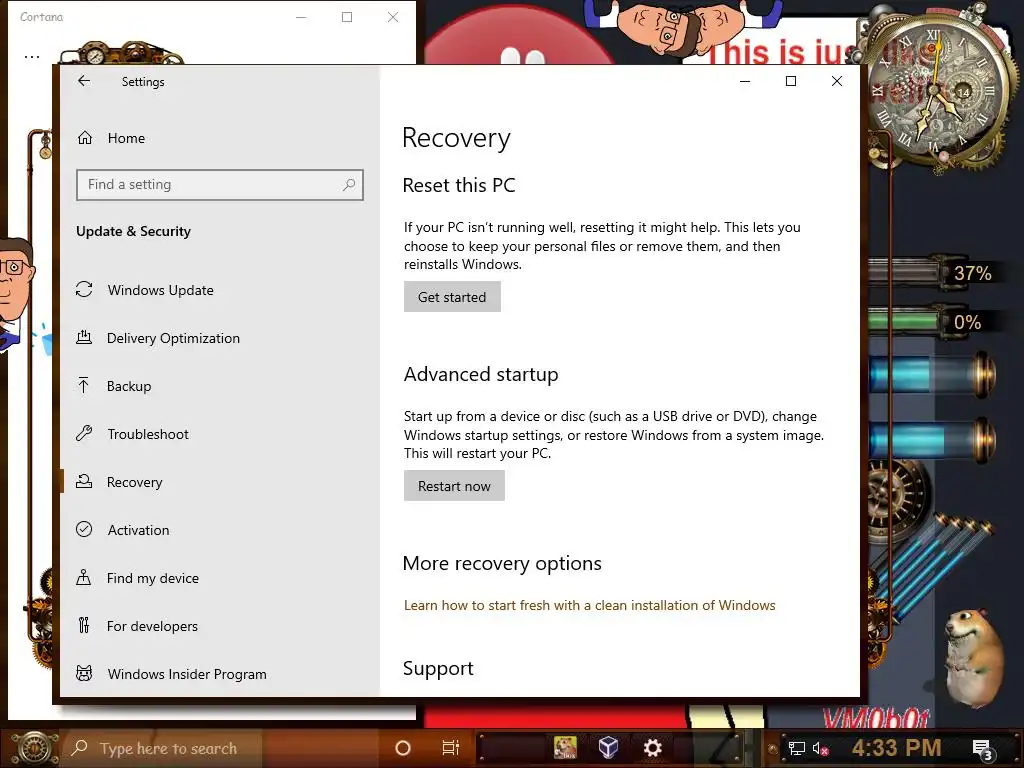Click the muted volume icon in tray
Image resolution: width=1024 pixels, height=768 pixels.
[820, 748]
